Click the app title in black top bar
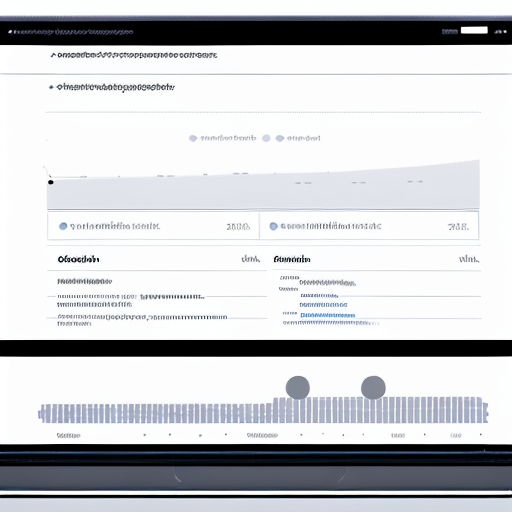 click(70, 32)
